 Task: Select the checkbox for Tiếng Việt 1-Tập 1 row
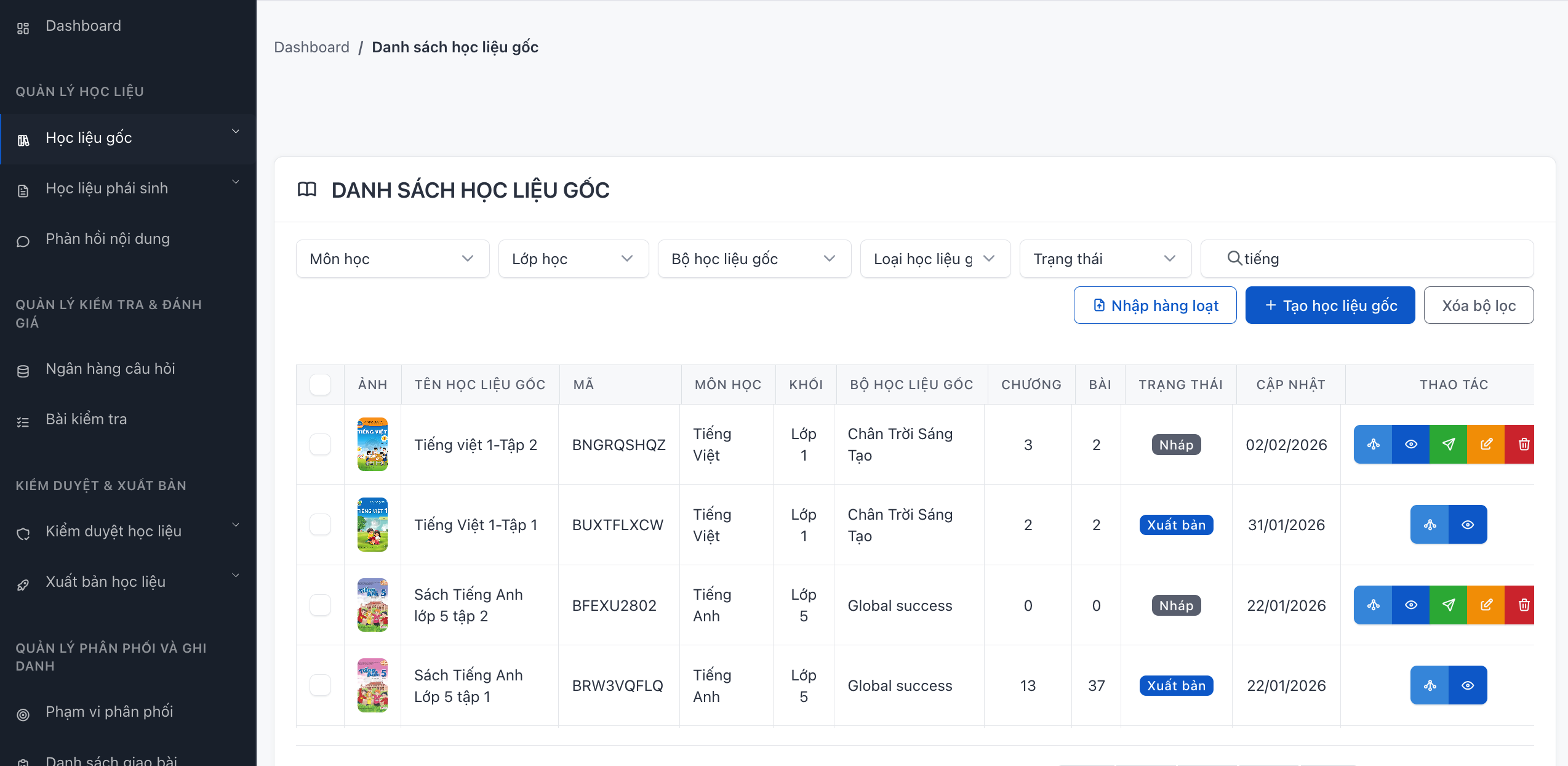[x=319, y=524]
